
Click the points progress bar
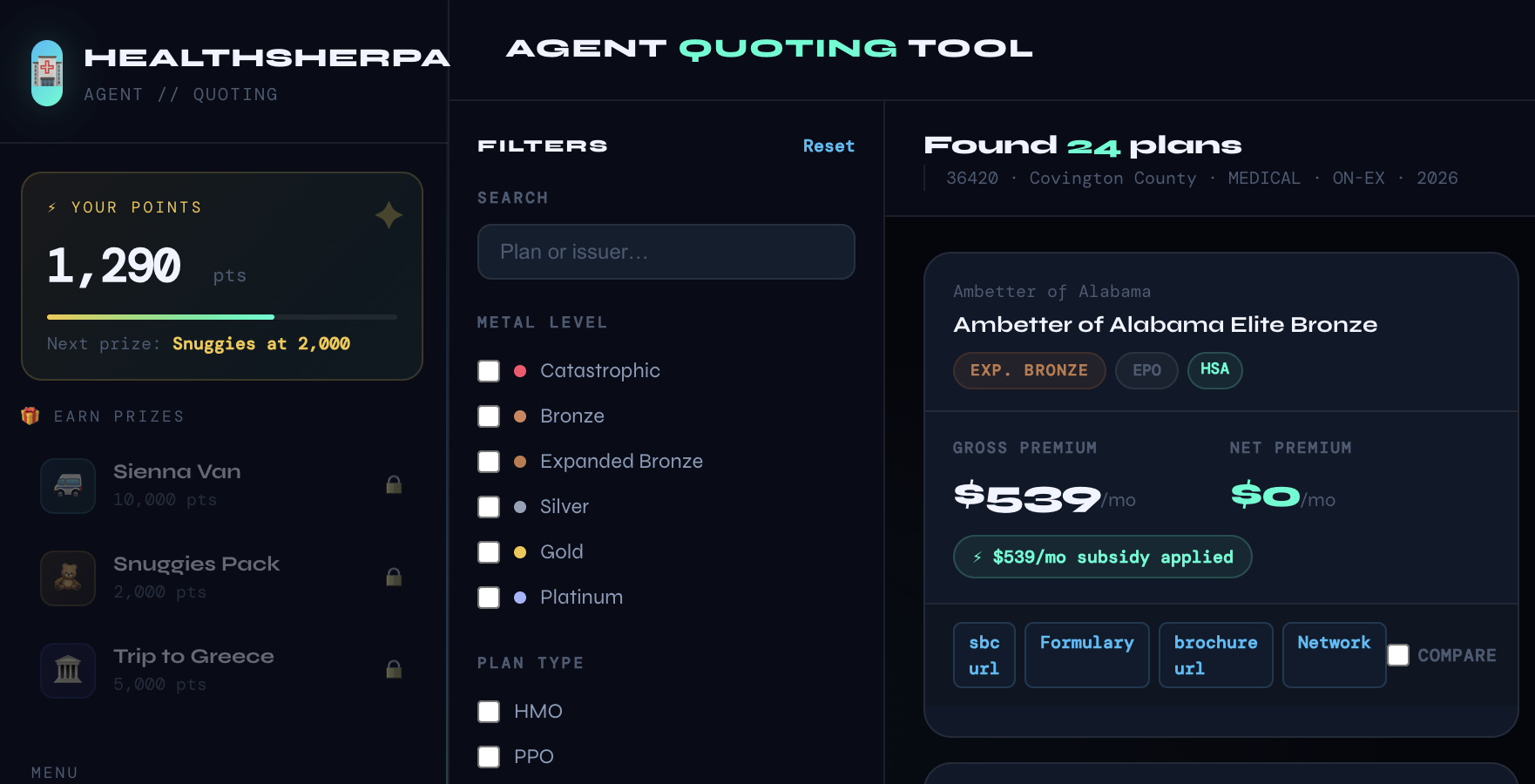[222, 317]
